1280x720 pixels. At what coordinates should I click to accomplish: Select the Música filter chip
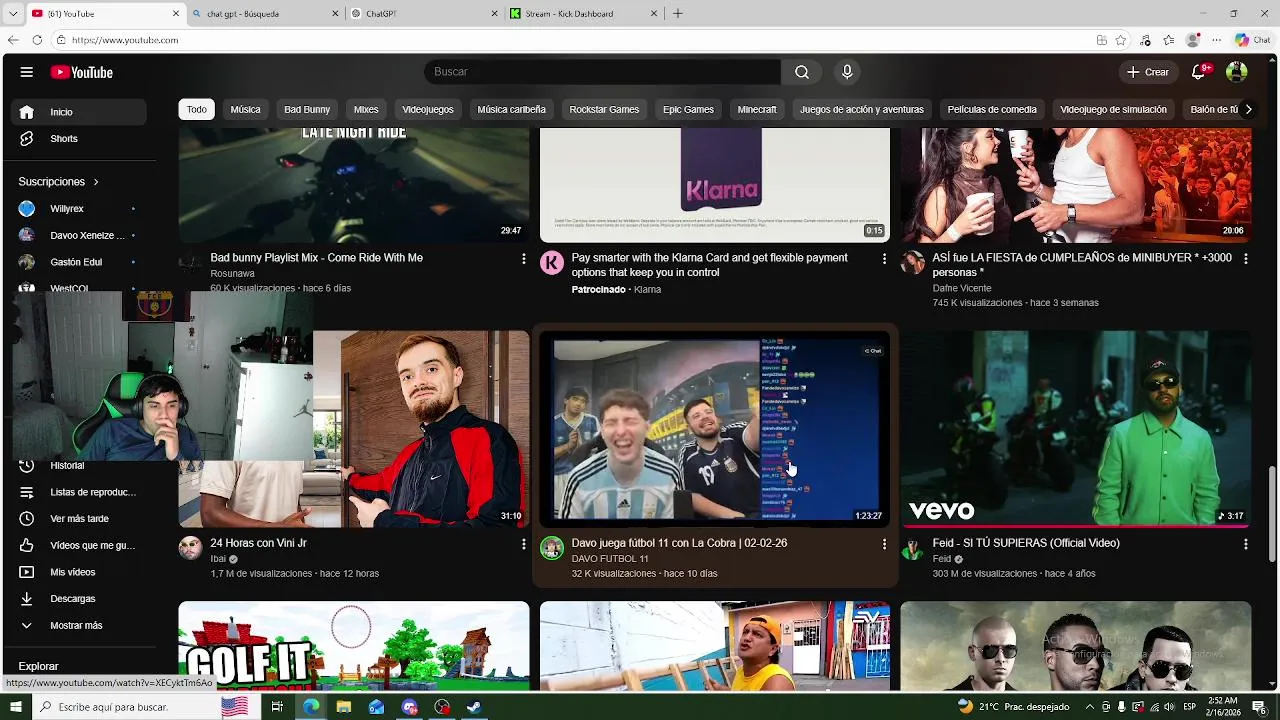pyautogui.click(x=245, y=109)
